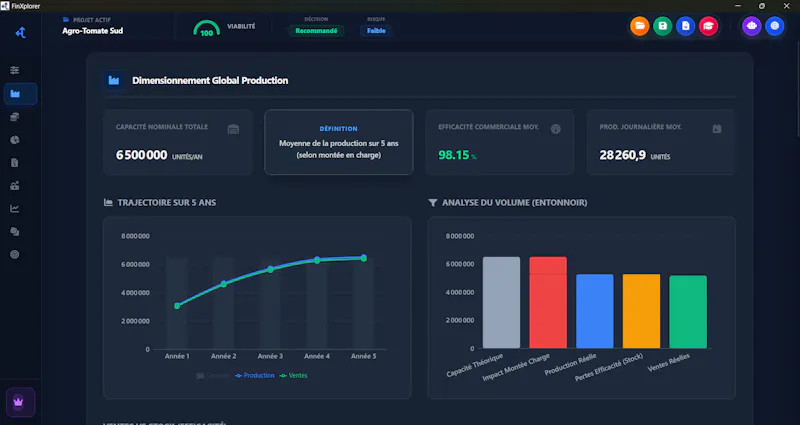
Task: Open the cash register icon in sidebar
Action: pyautogui.click(x=15, y=186)
